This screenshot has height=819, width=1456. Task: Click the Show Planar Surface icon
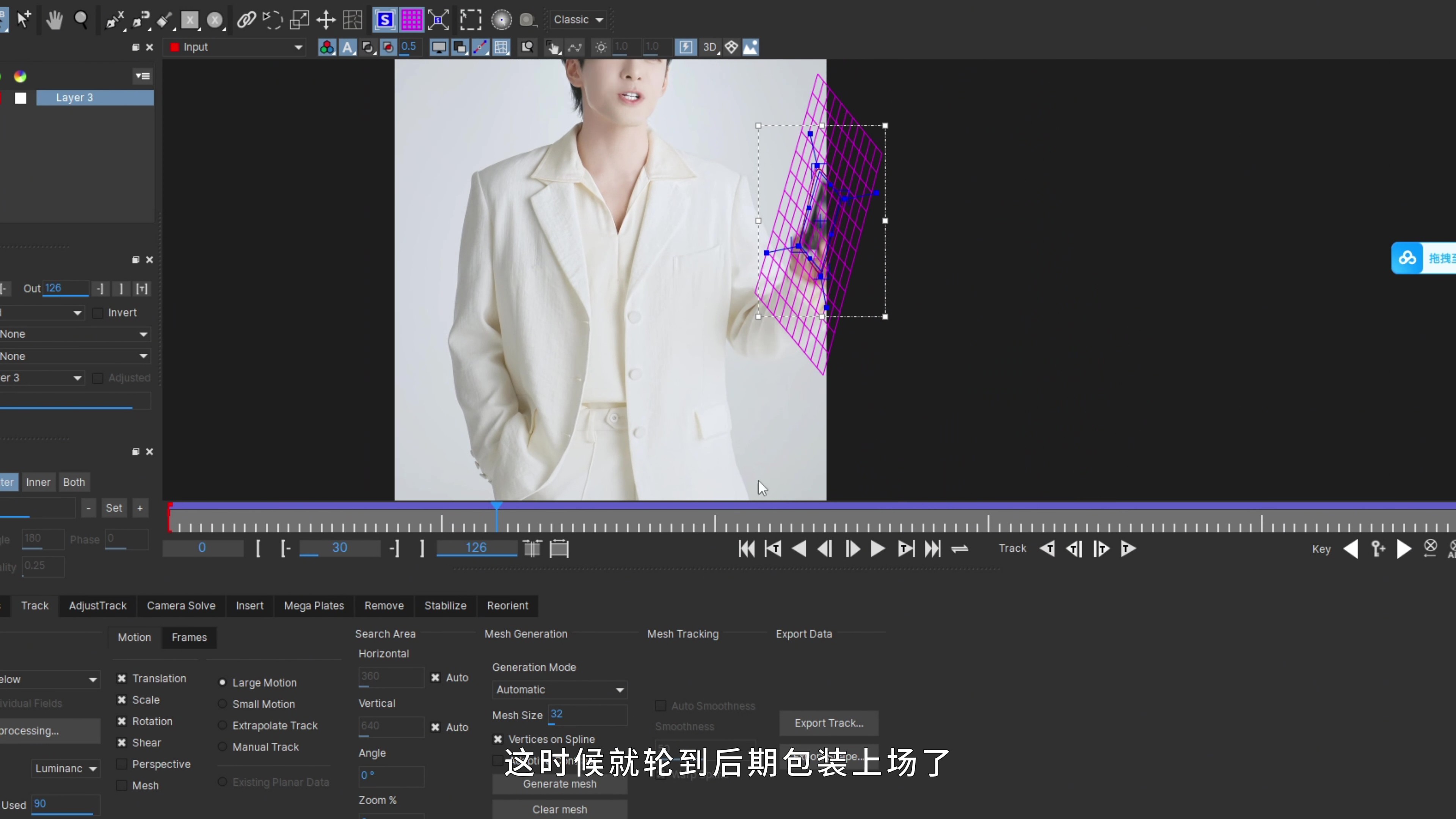(x=385, y=20)
